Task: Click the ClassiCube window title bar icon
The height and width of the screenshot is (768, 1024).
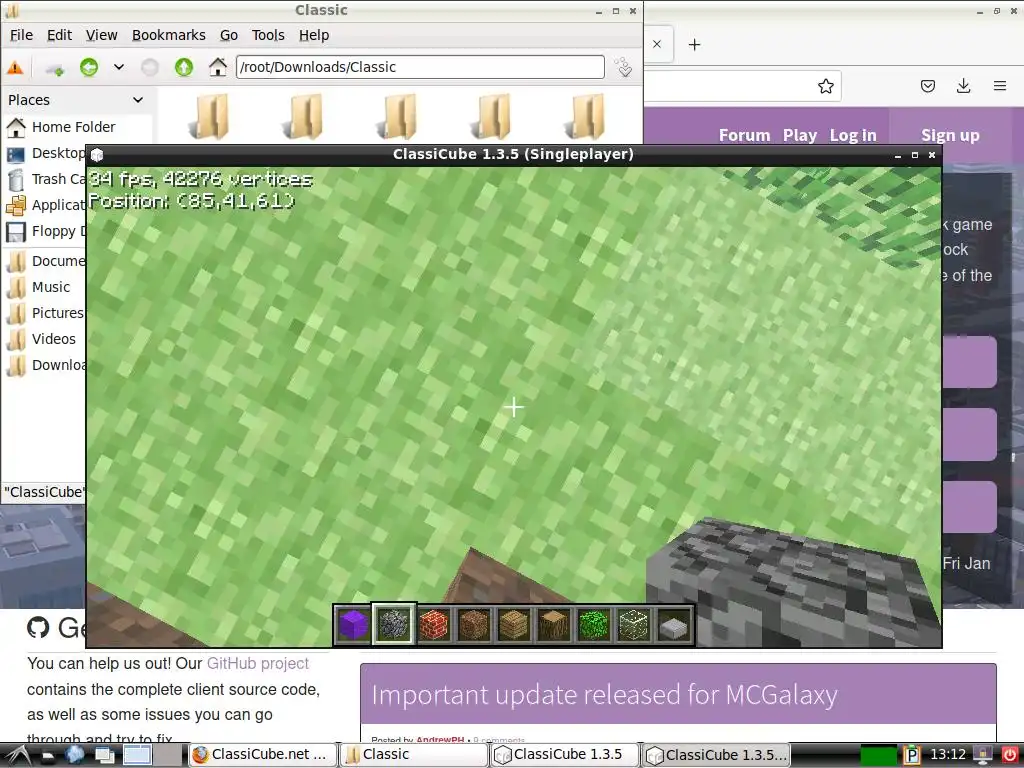Action: [x=97, y=155]
